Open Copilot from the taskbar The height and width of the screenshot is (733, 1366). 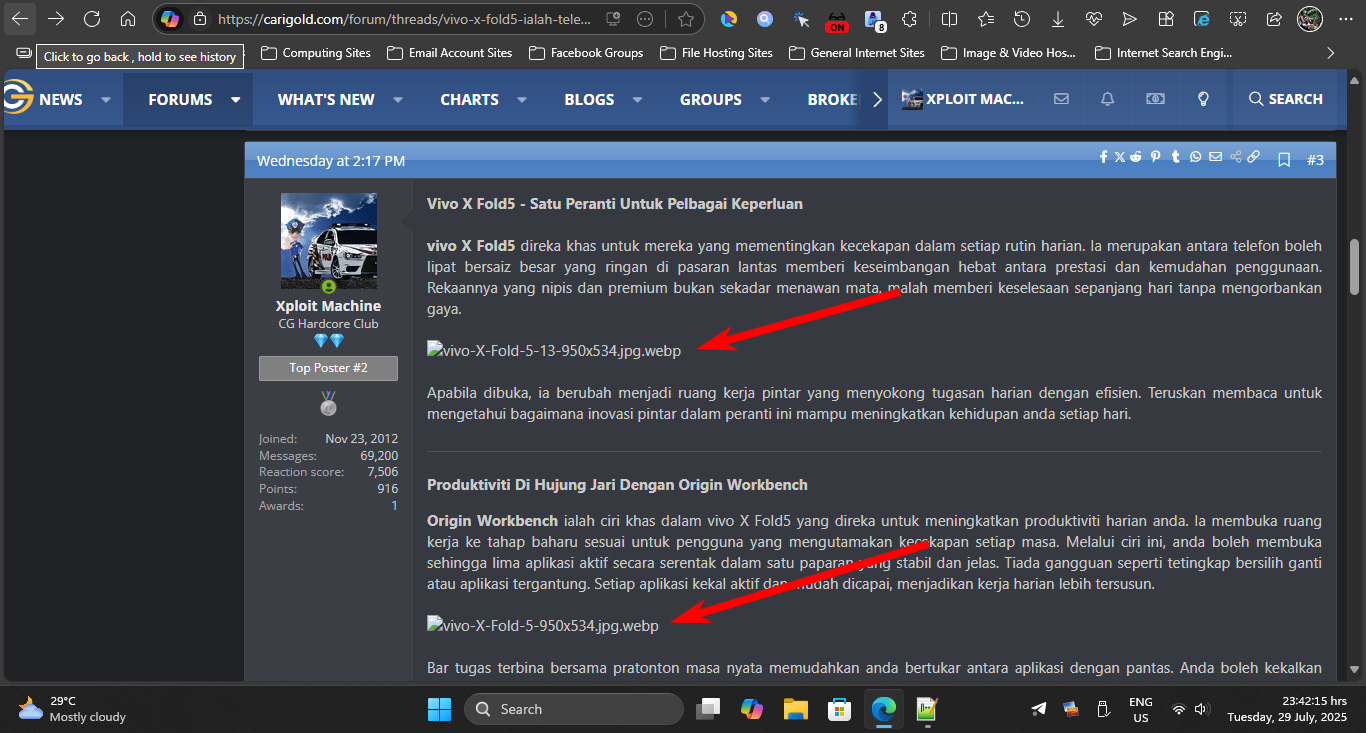coord(752,709)
